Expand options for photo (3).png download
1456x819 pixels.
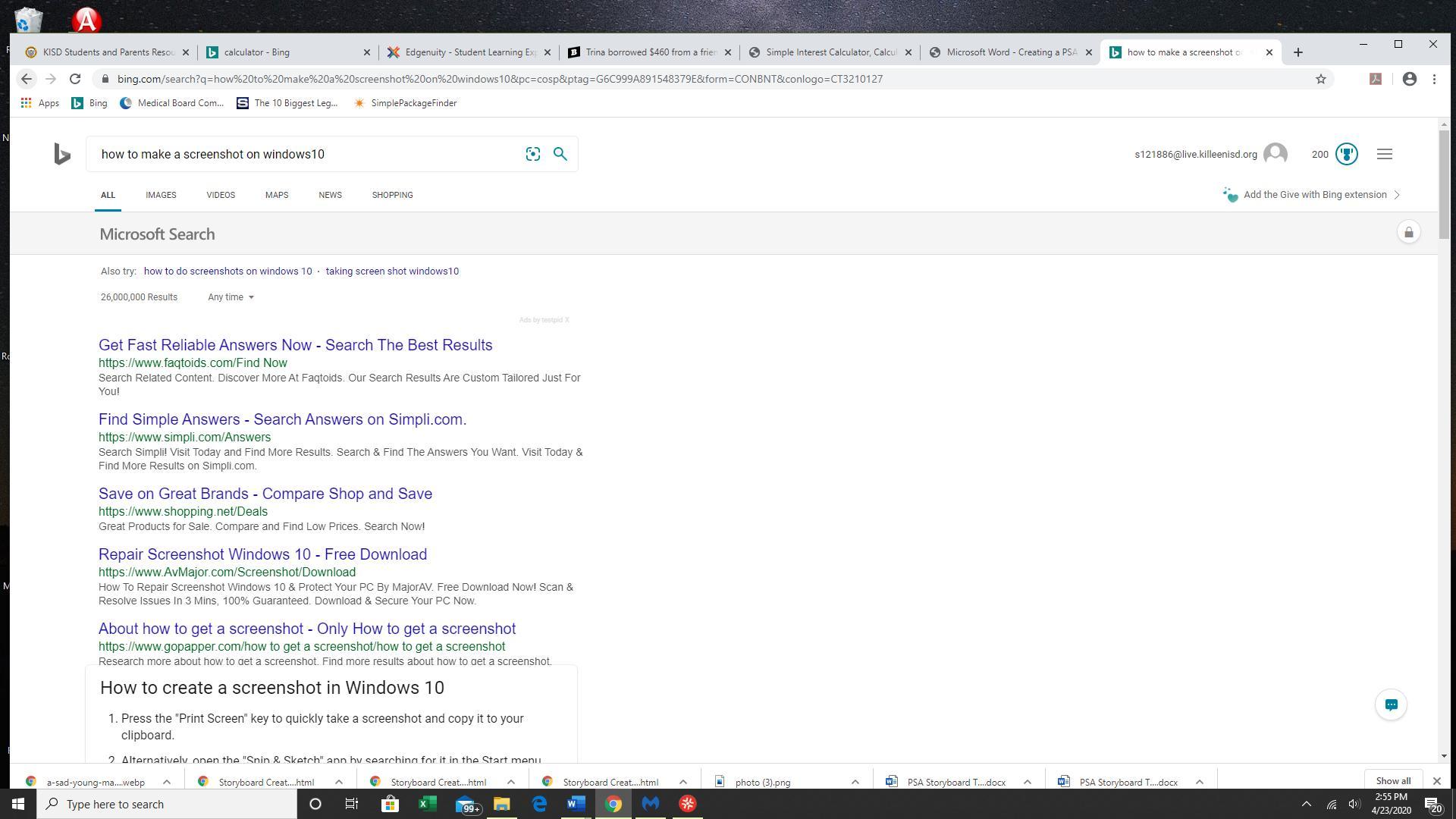tap(855, 782)
